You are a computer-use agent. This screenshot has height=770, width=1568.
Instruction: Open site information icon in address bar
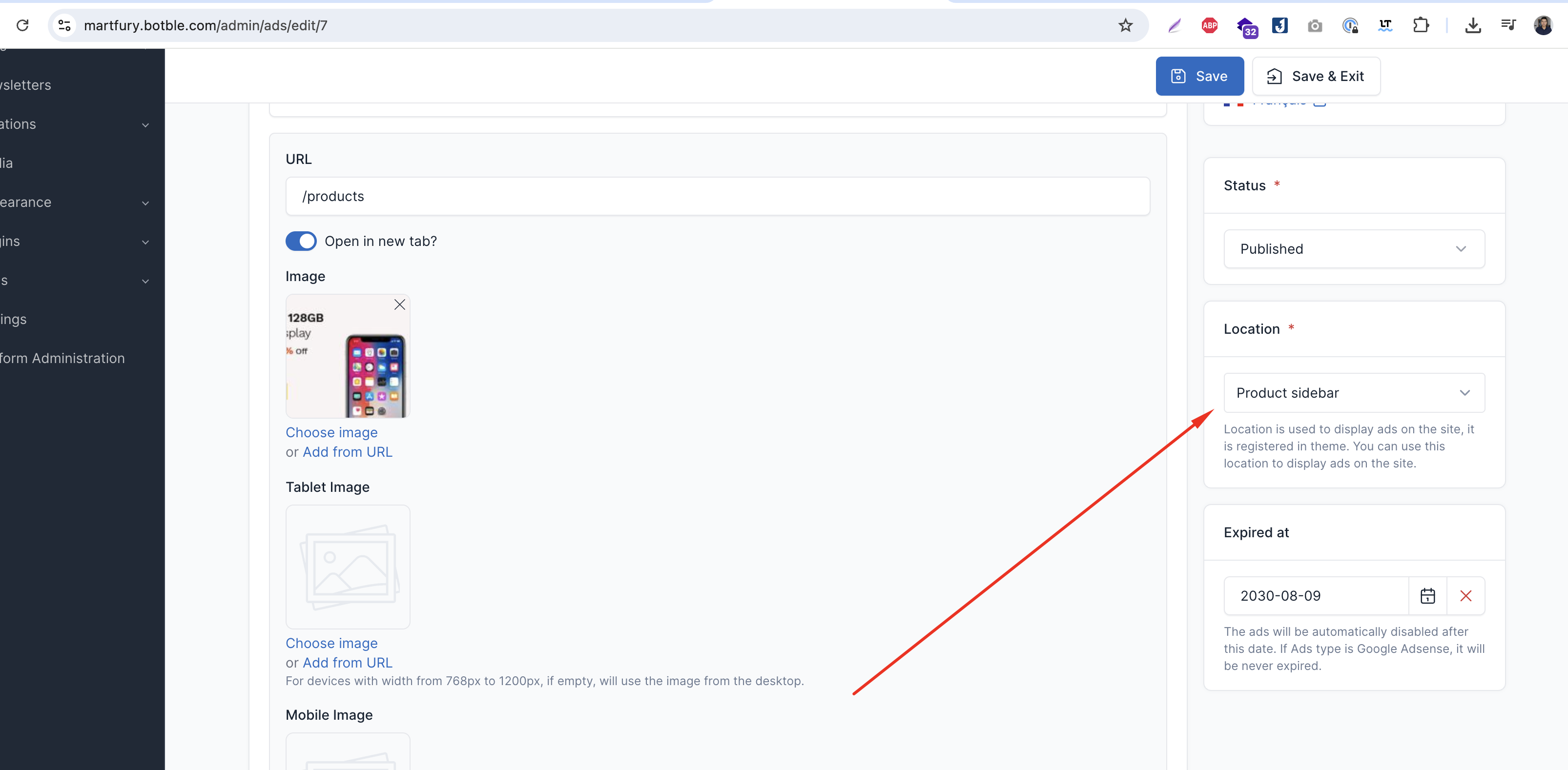(x=64, y=25)
